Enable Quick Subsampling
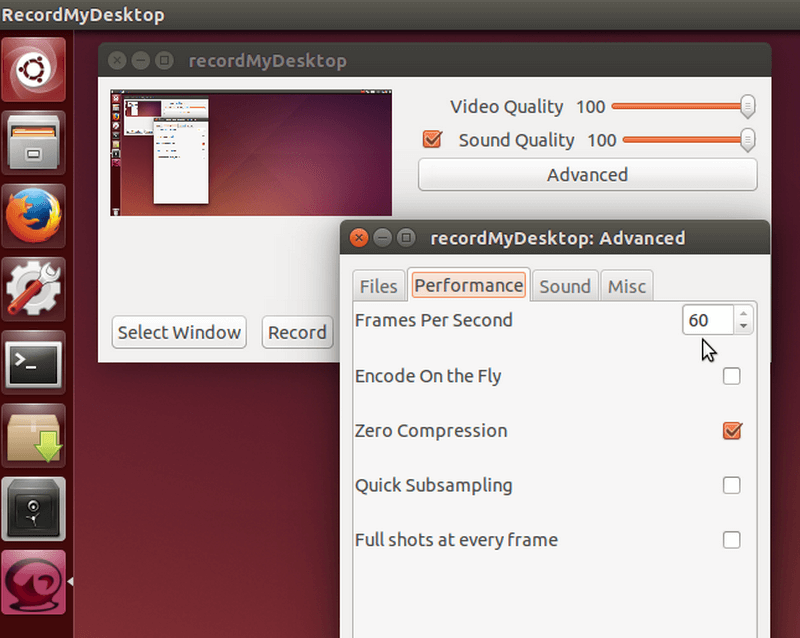The width and height of the screenshot is (800, 638). pos(732,485)
